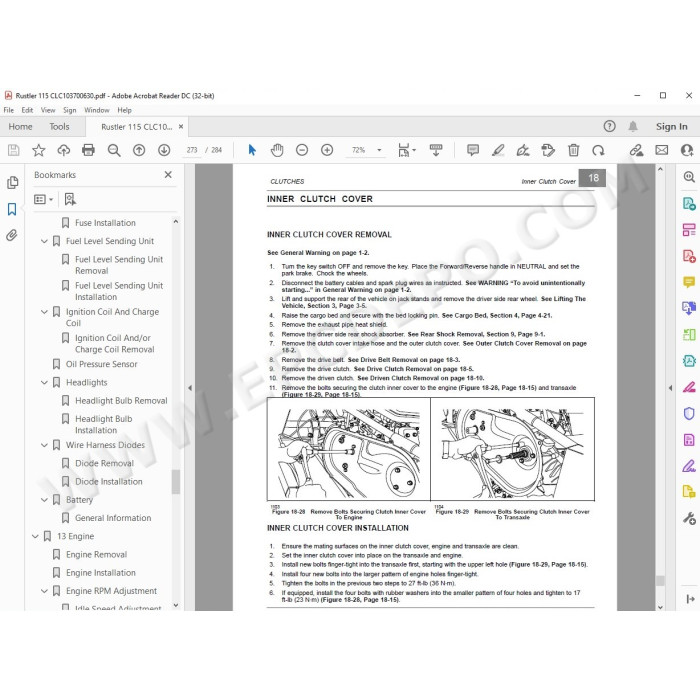Jump to Headlight Bulb Removal bookmark
The image size is (700, 700).
121,400
